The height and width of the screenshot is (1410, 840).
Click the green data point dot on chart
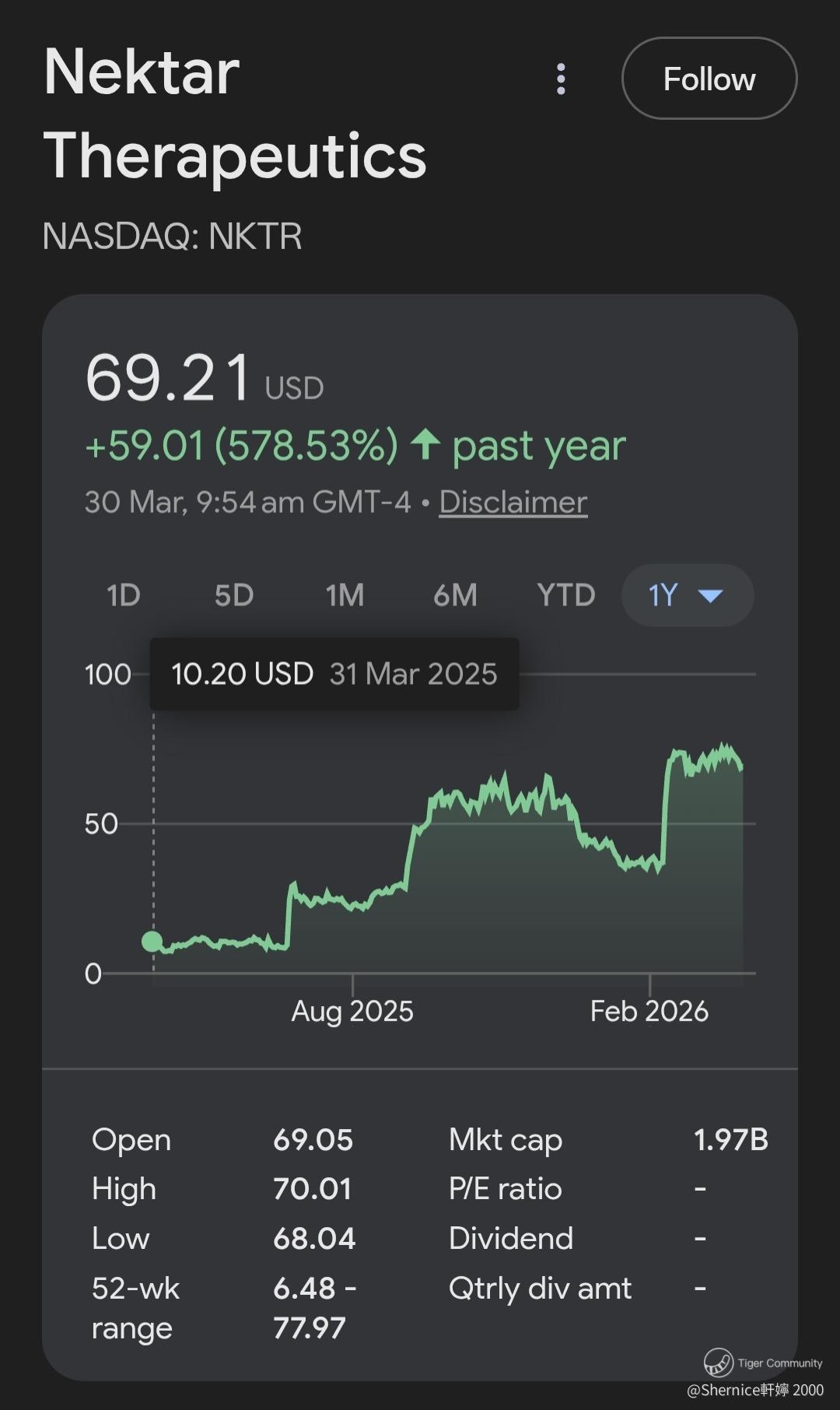pos(152,942)
